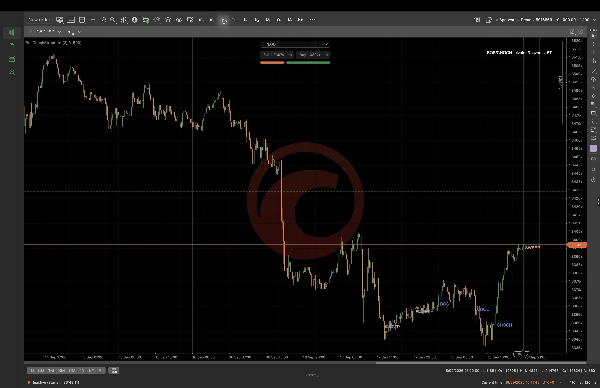This screenshot has width=600, height=388.
Task: Click the zoom in magnifier icon
Action: [104, 20]
